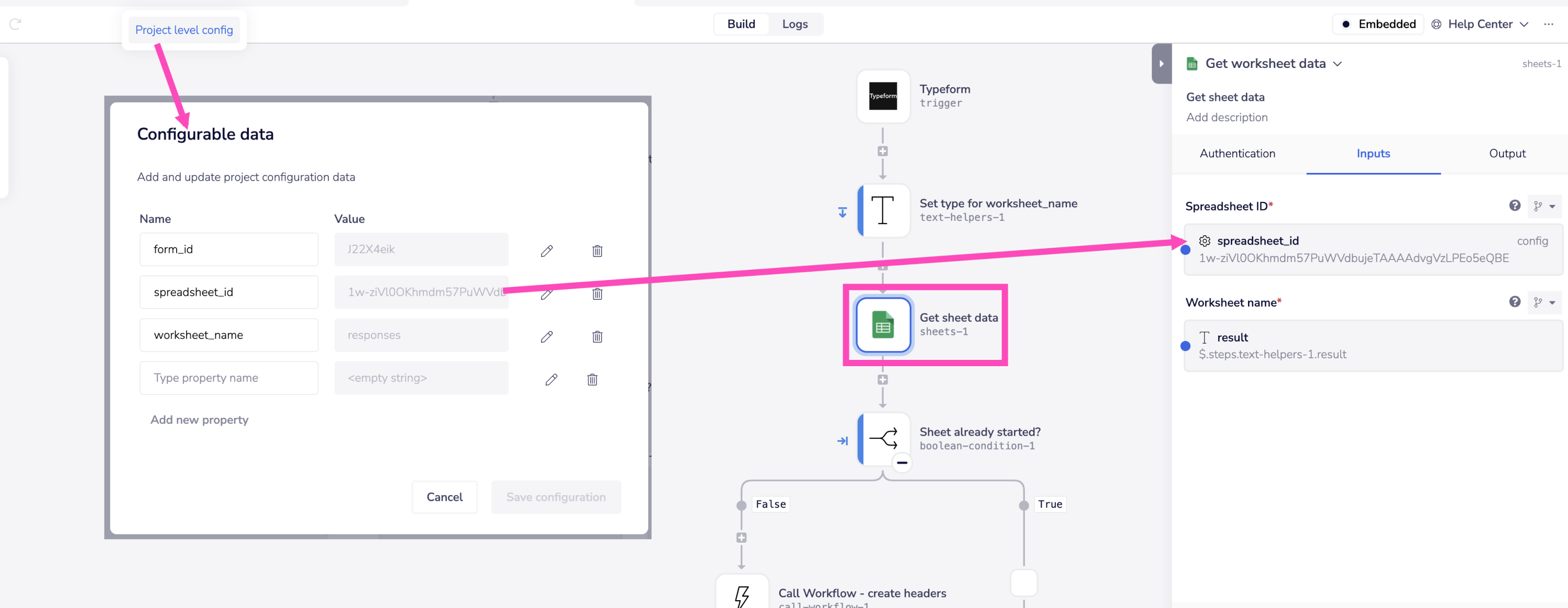The image size is (1568, 608).
Task: Click the pencil icon for spreadsheet_id row
Action: click(x=547, y=294)
